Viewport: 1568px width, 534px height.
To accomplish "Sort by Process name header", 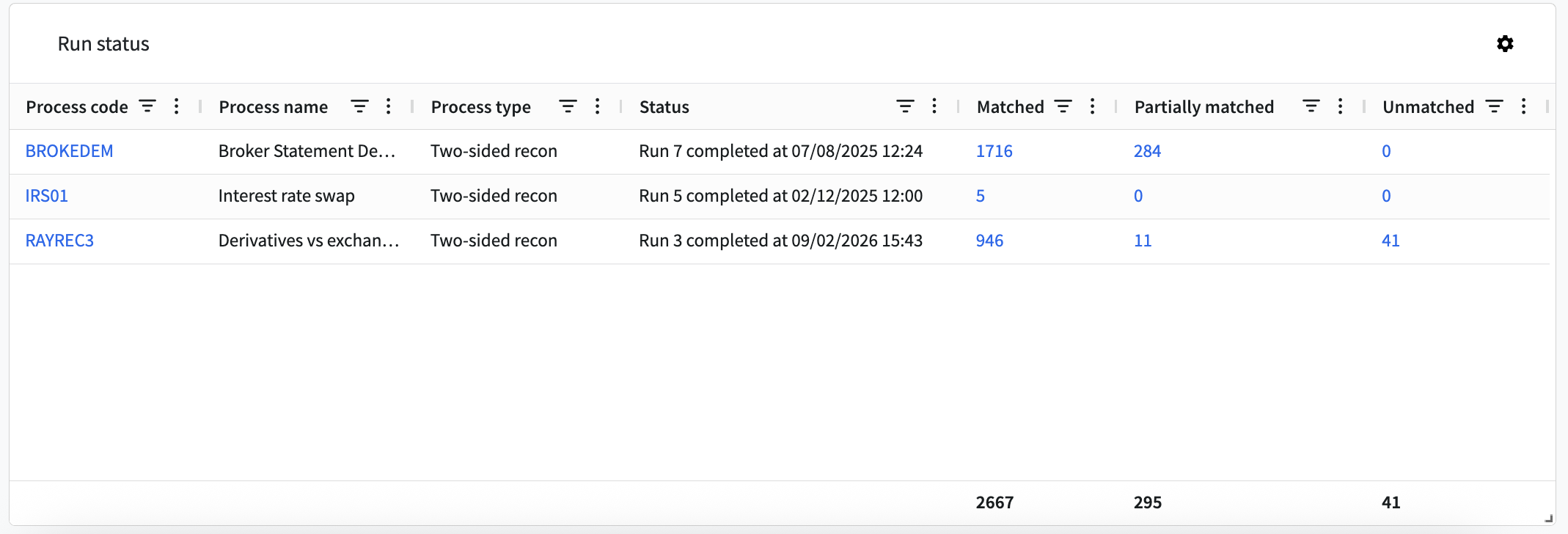I will tap(273, 107).
